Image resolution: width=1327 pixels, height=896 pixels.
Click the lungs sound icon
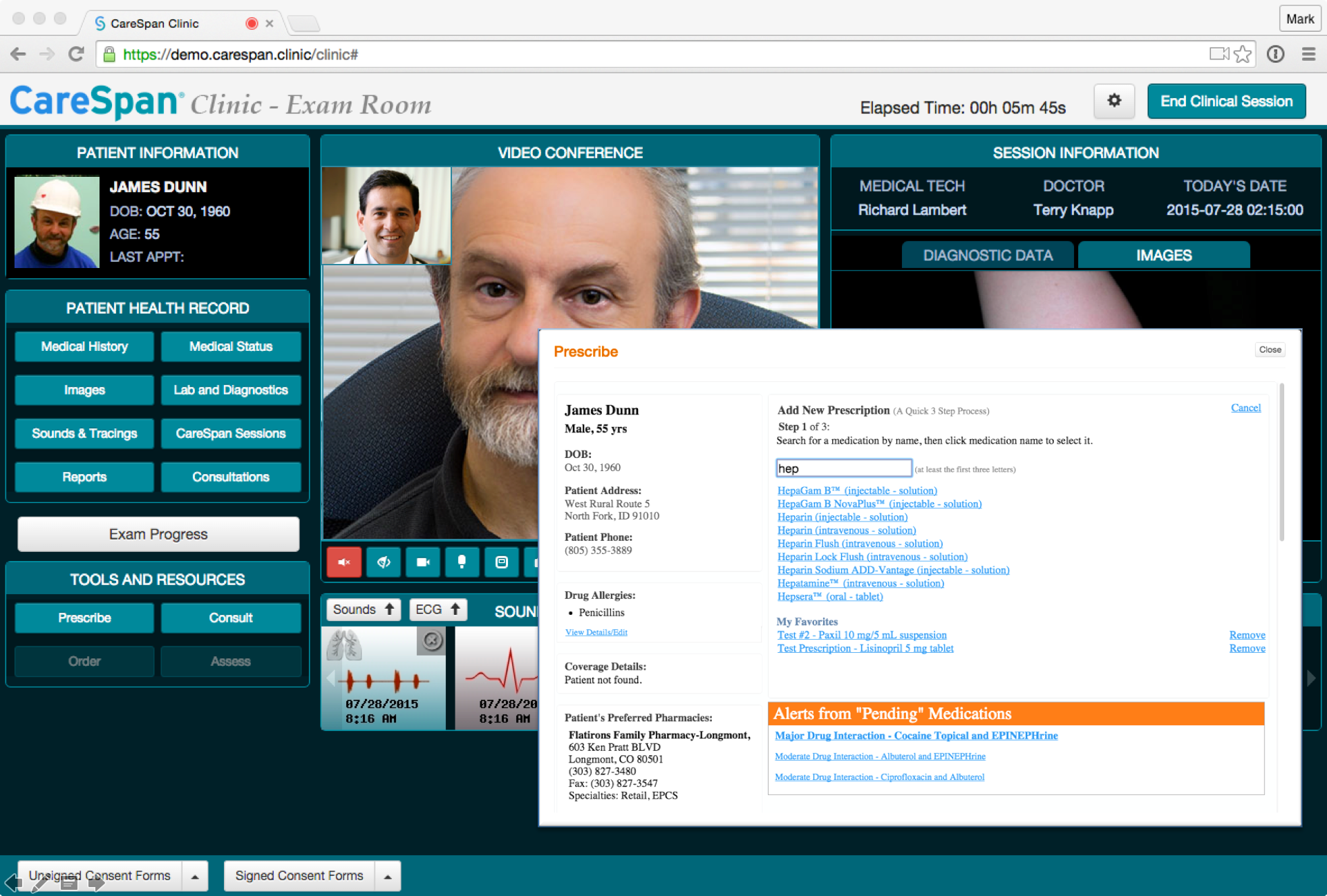343,646
